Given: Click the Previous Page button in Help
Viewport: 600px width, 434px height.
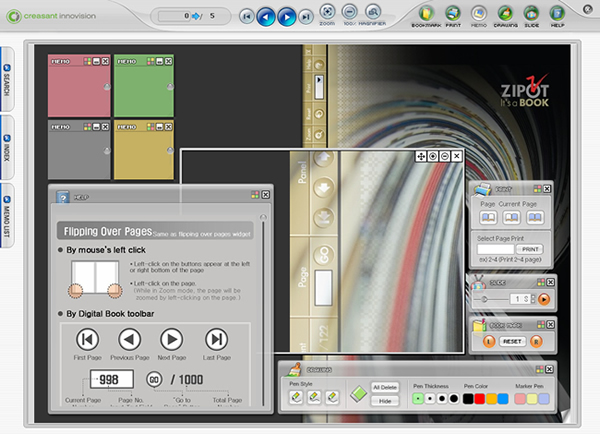Looking at the screenshot, I should click(130, 339).
